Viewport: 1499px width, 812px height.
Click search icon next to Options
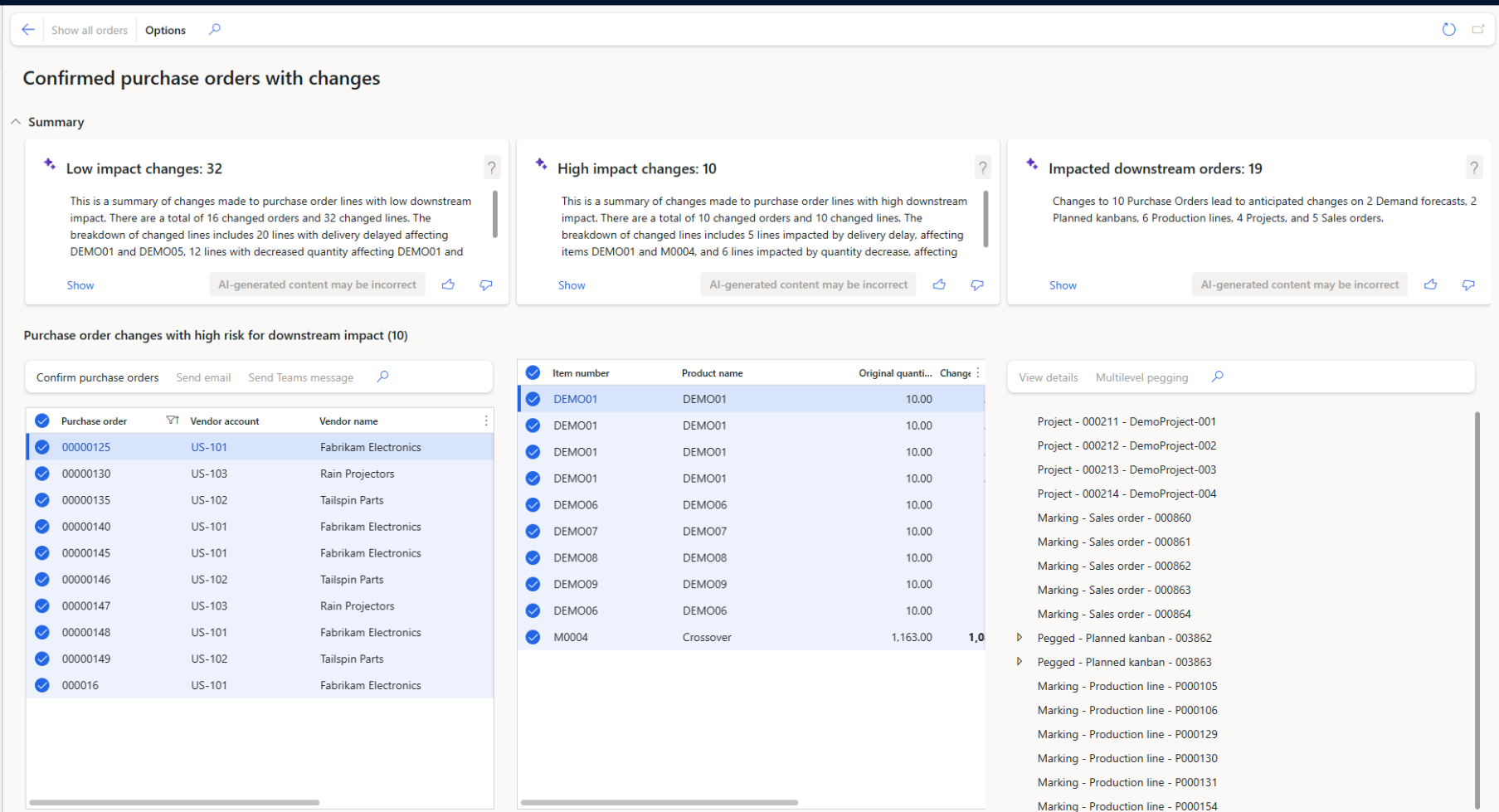click(x=215, y=30)
